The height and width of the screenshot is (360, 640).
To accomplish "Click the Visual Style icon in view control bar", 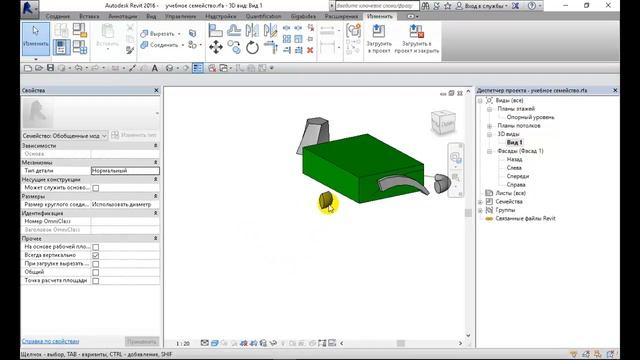I will [x=214, y=343].
